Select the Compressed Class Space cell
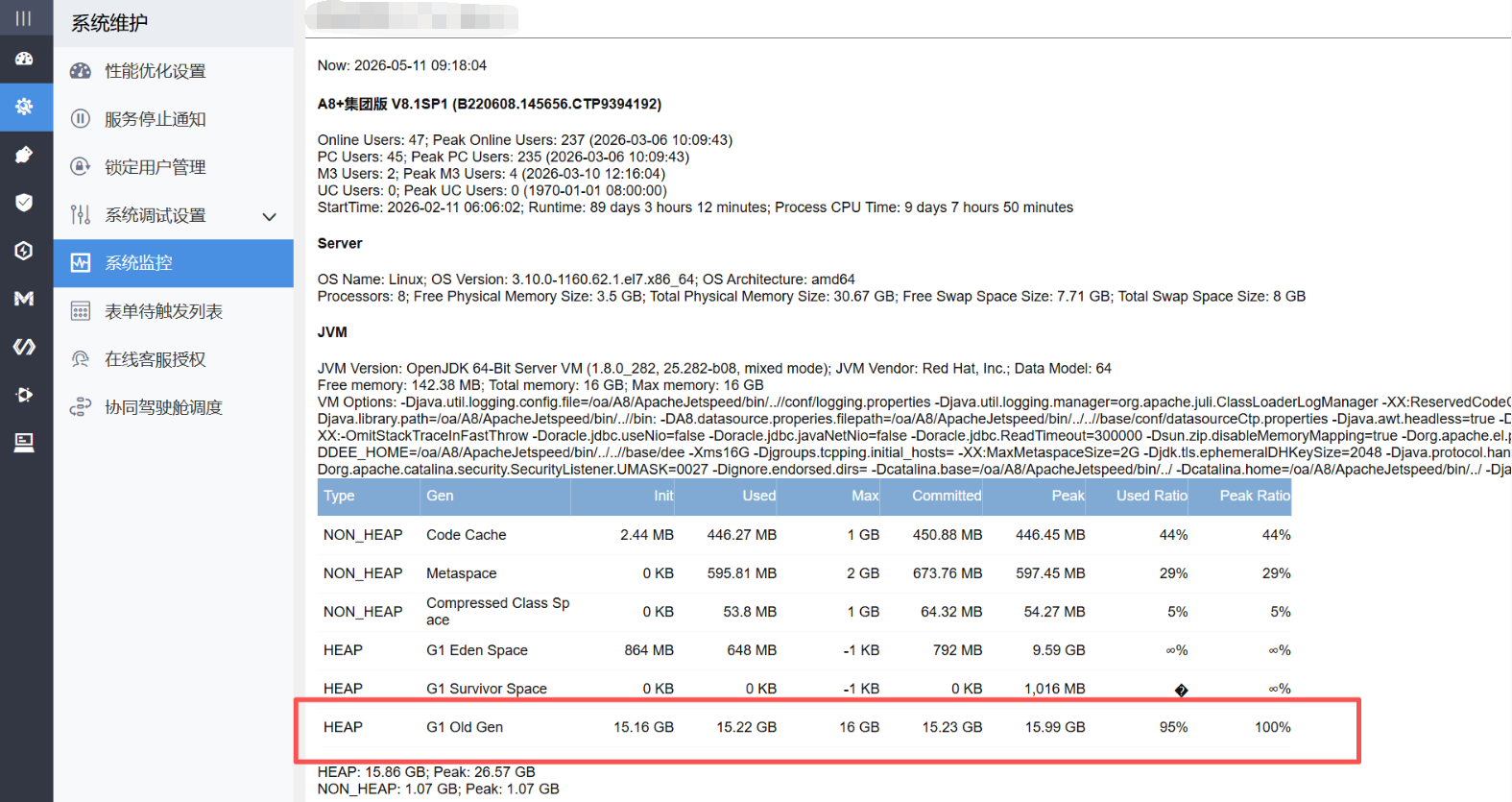The width and height of the screenshot is (1512, 802). pos(497,612)
